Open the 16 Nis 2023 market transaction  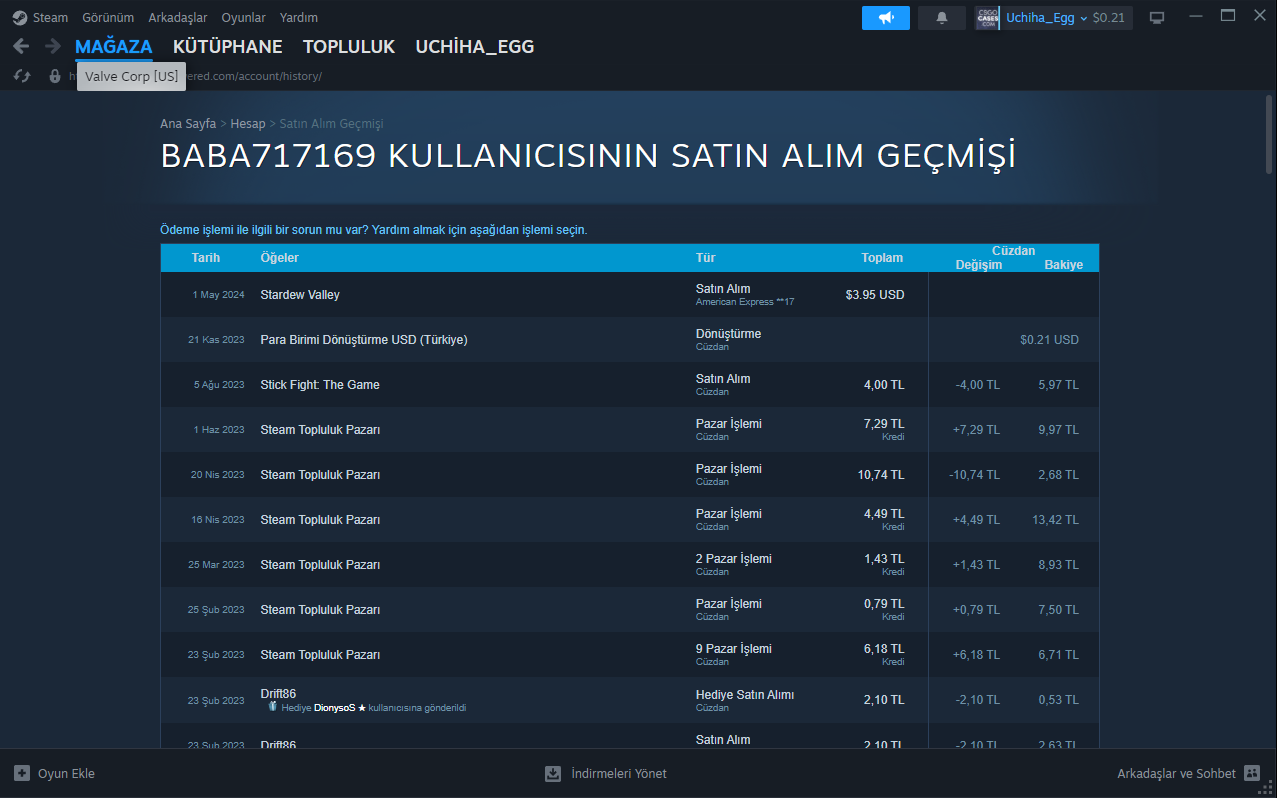[630, 520]
